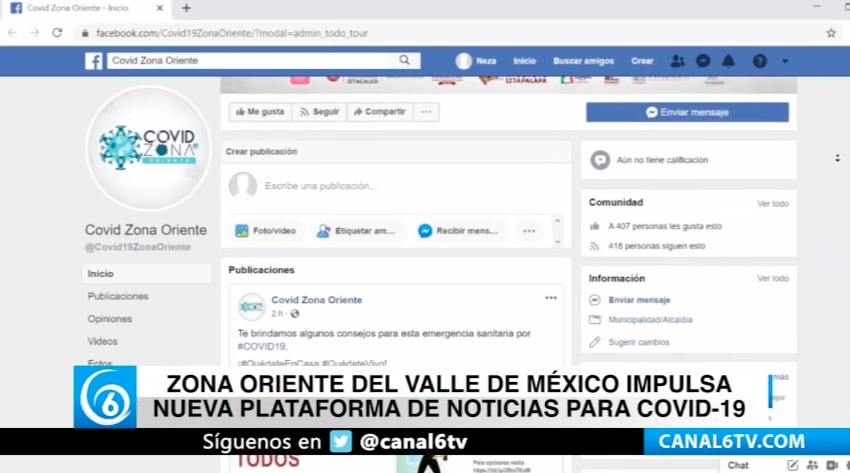Image resolution: width=850 pixels, height=473 pixels.
Task: Click 'A 407 personas les gusta esto'
Action: [665, 226]
